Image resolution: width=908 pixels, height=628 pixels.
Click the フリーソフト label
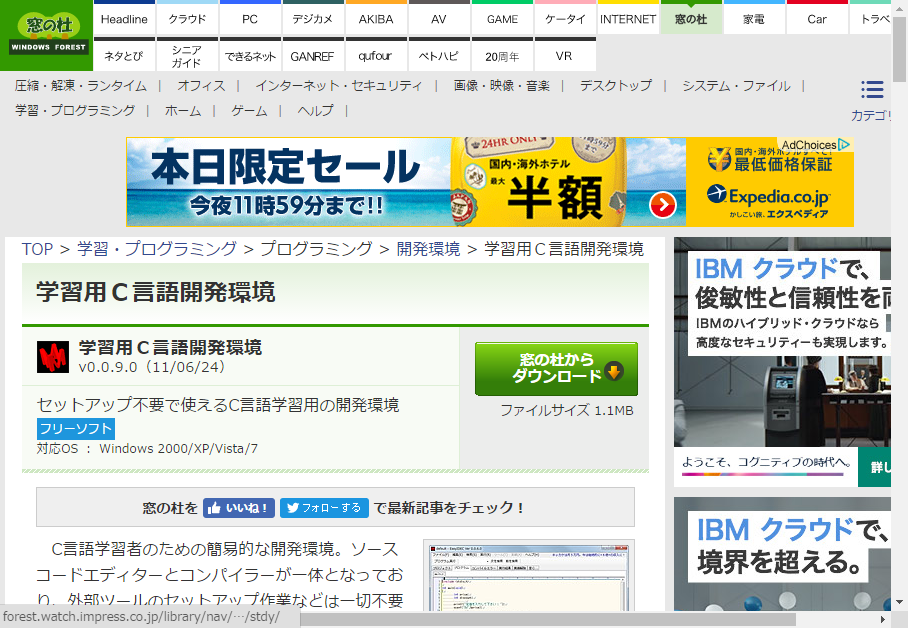(76, 429)
